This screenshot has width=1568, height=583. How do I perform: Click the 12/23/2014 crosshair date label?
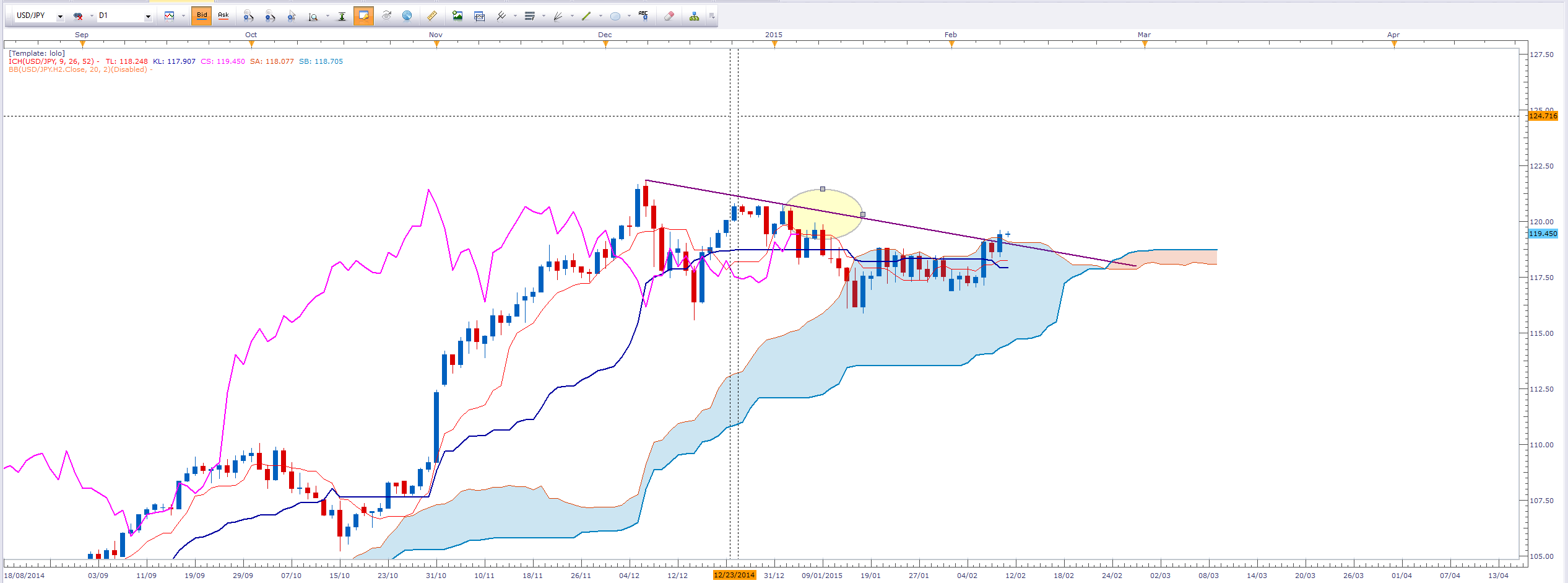point(734,575)
